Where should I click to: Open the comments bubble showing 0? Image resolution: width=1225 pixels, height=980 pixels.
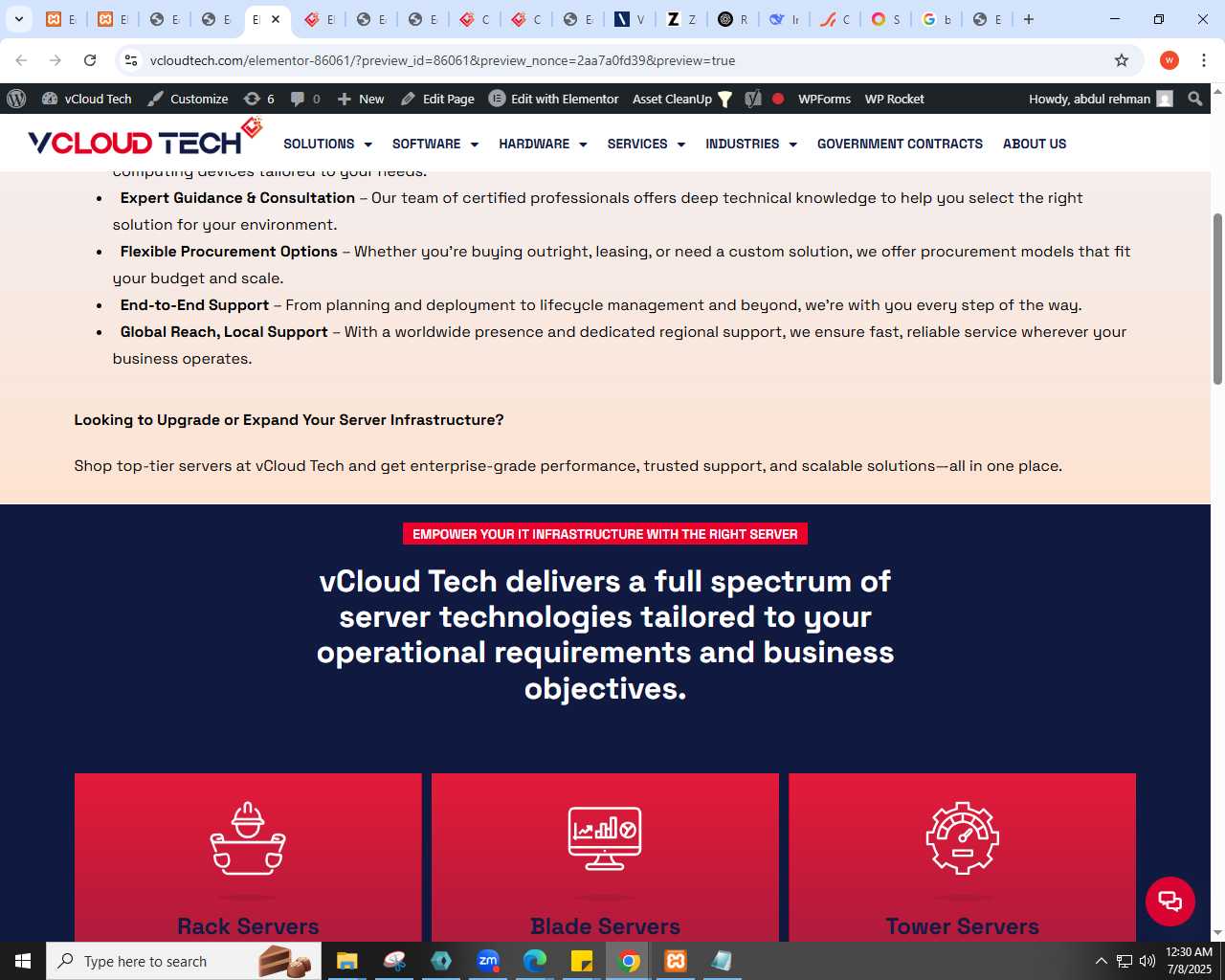coord(305,99)
